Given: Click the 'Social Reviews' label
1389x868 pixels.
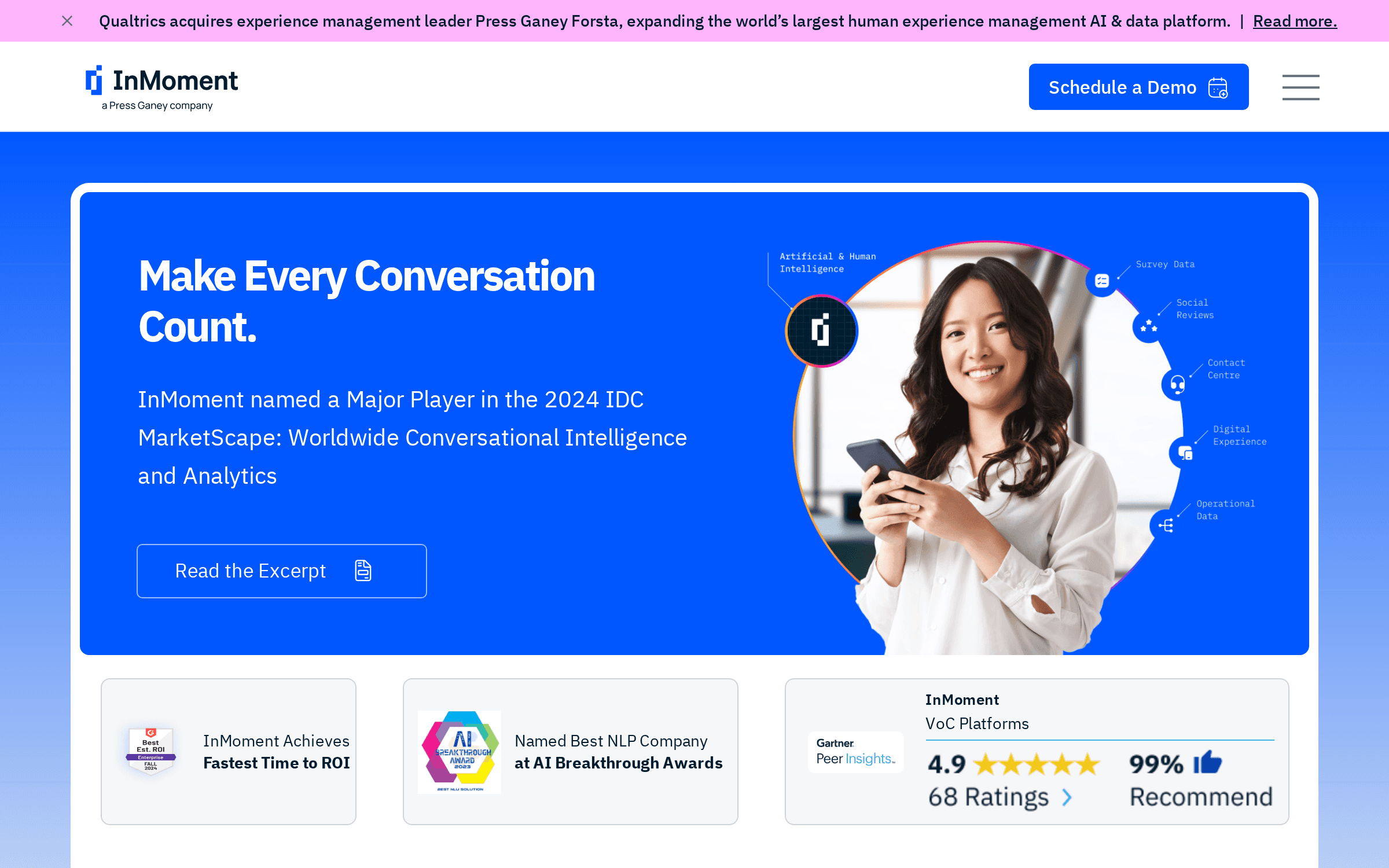Looking at the screenshot, I should pyautogui.click(x=1195, y=309).
